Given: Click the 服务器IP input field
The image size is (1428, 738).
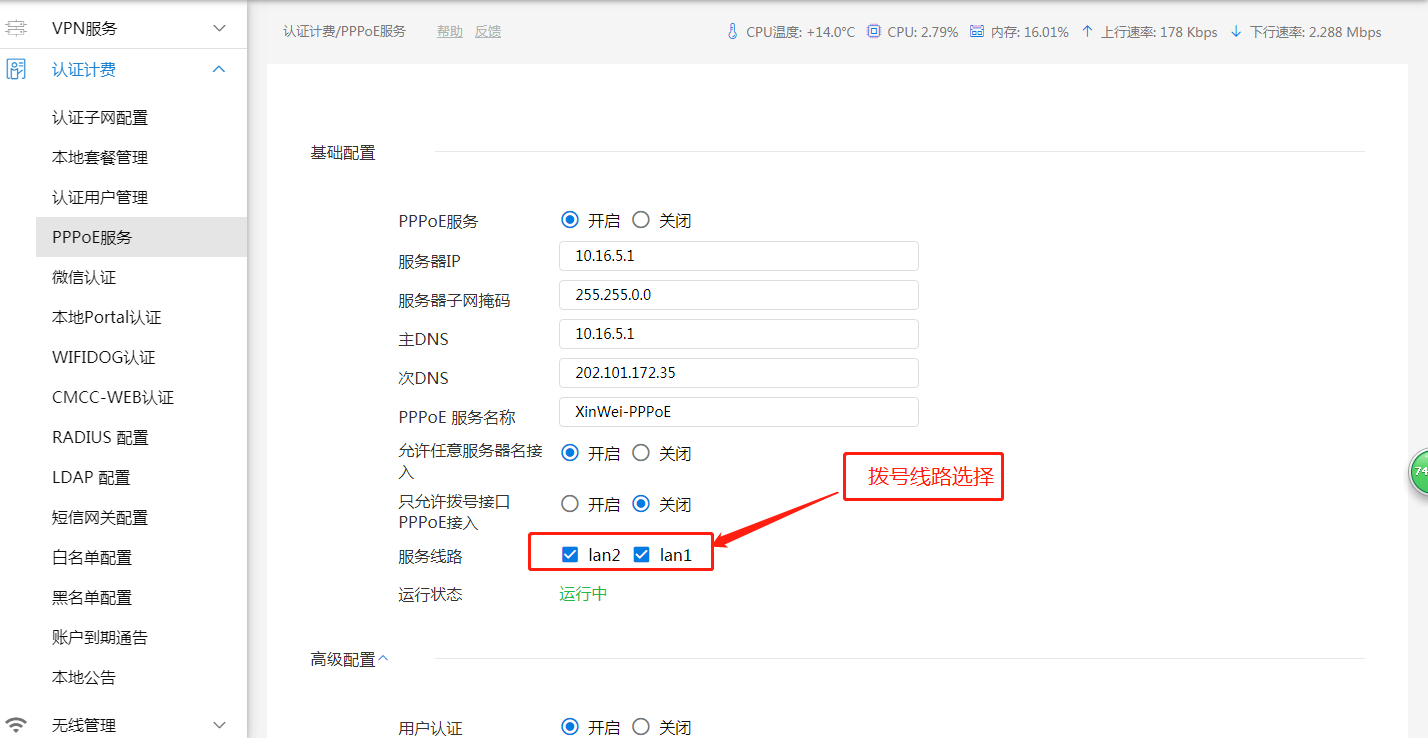Looking at the screenshot, I should click(738, 256).
